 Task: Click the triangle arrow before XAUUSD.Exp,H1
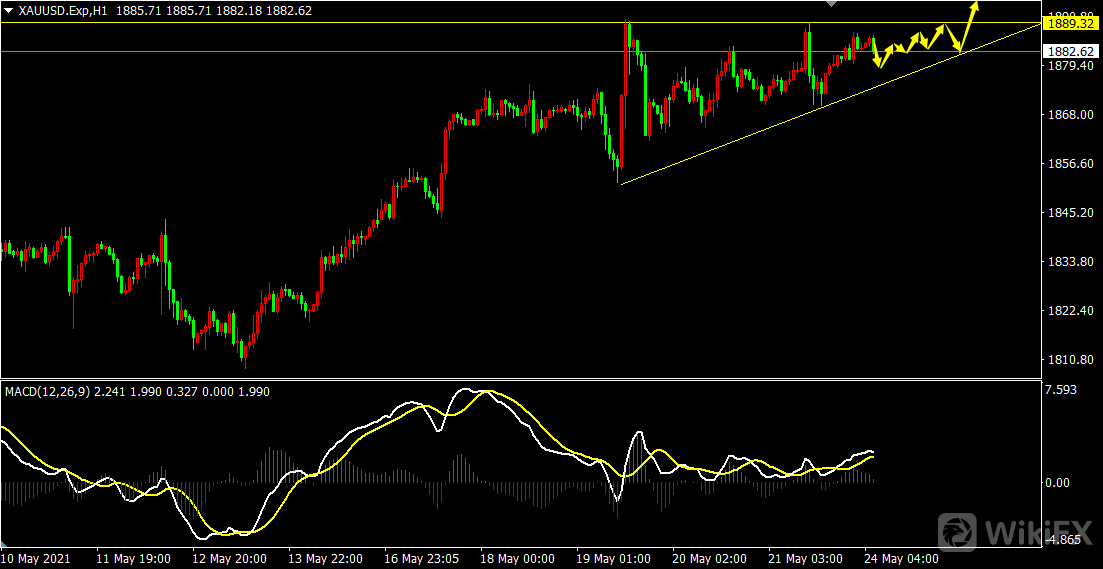[9, 9]
